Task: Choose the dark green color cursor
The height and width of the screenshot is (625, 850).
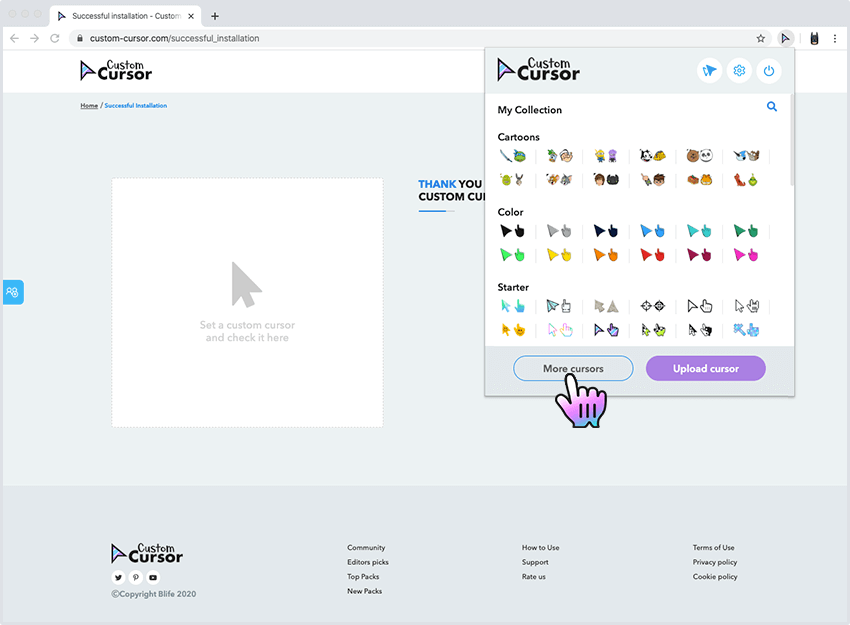Action: tap(746, 231)
